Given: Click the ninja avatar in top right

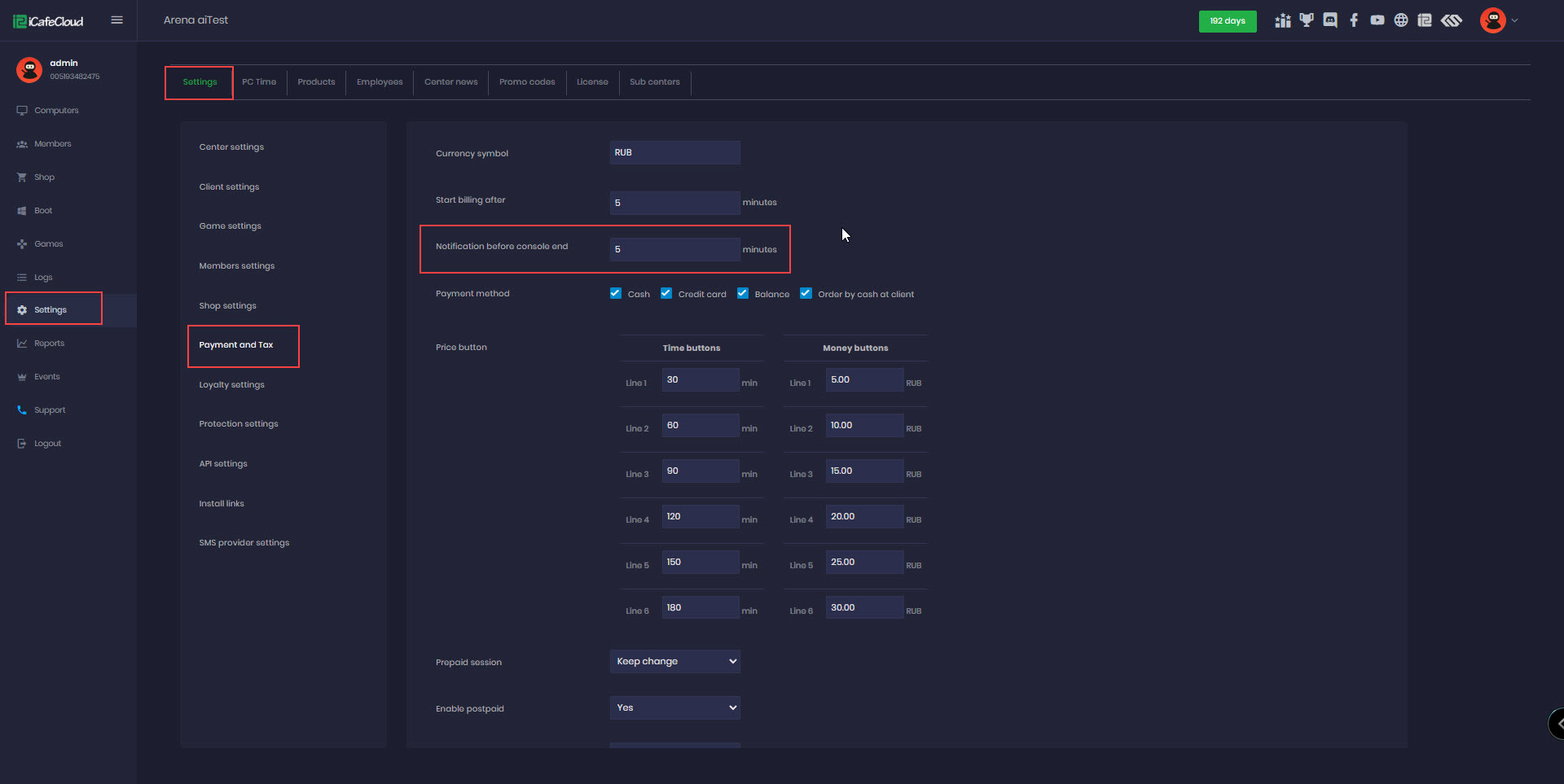Looking at the screenshot, I should pyautogui.click(x=1493, y=20).
